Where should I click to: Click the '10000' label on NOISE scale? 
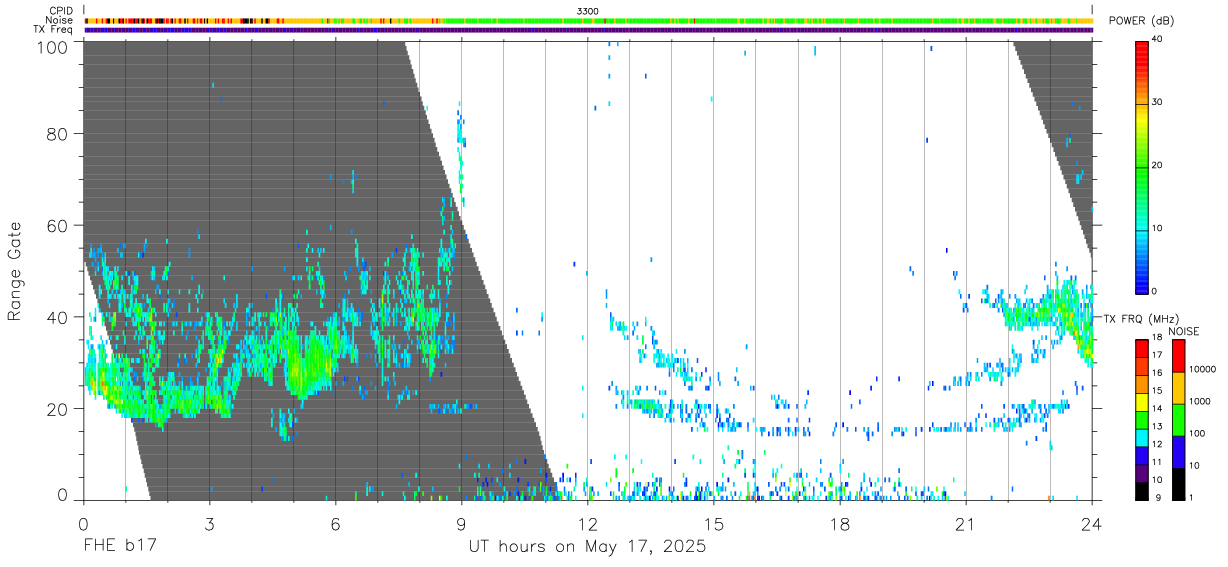click(x=1202, y=370)
